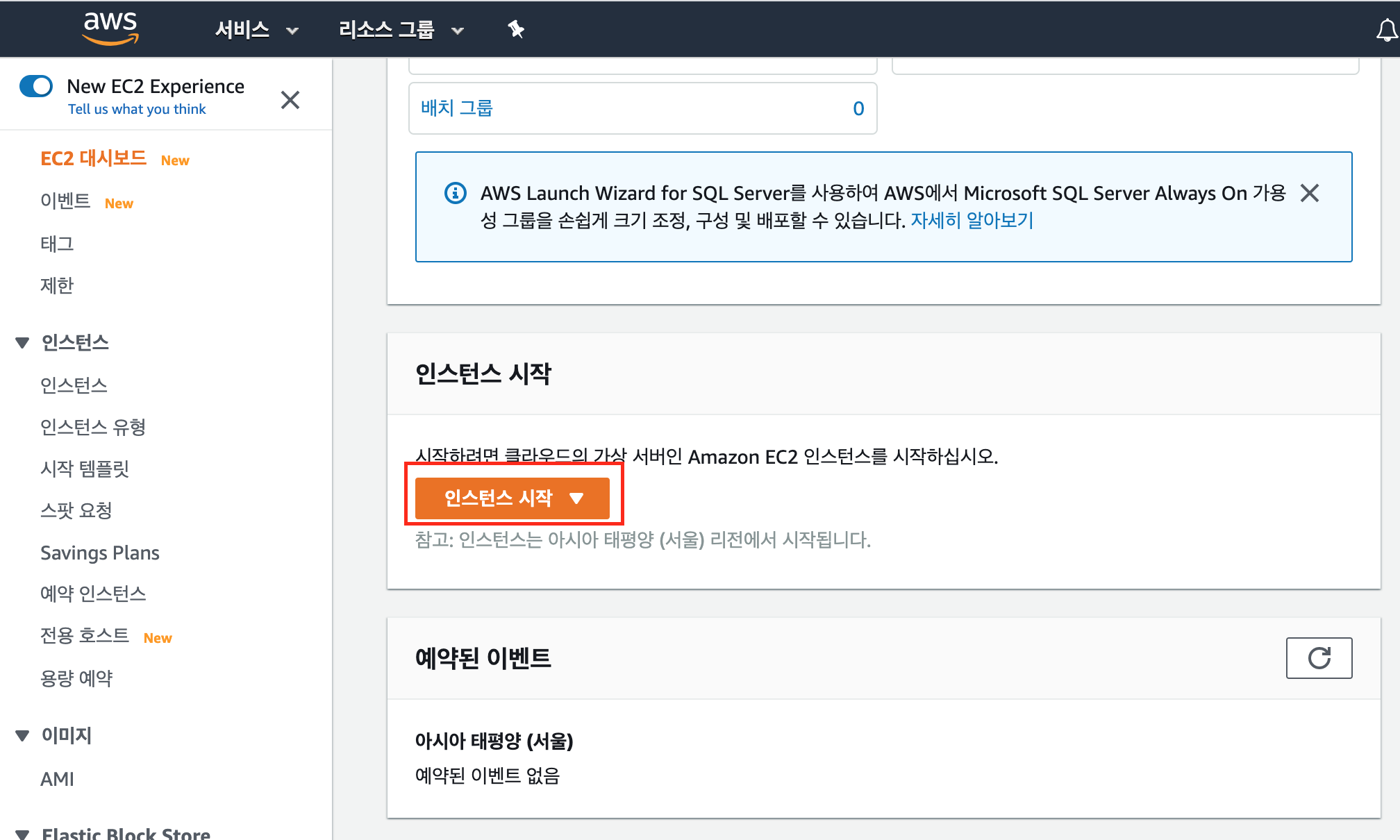The width and height of the screenshot is (1400, 840).
Task: Go to EC2 대시보드 in sidebar
Action: point(93,158)
